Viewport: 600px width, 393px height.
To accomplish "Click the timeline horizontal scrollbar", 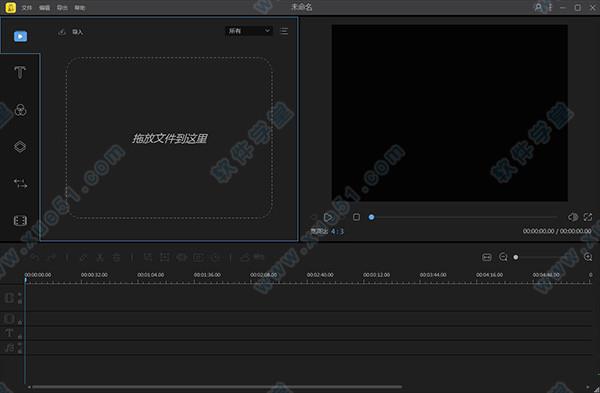I will (x=217, y=387).
